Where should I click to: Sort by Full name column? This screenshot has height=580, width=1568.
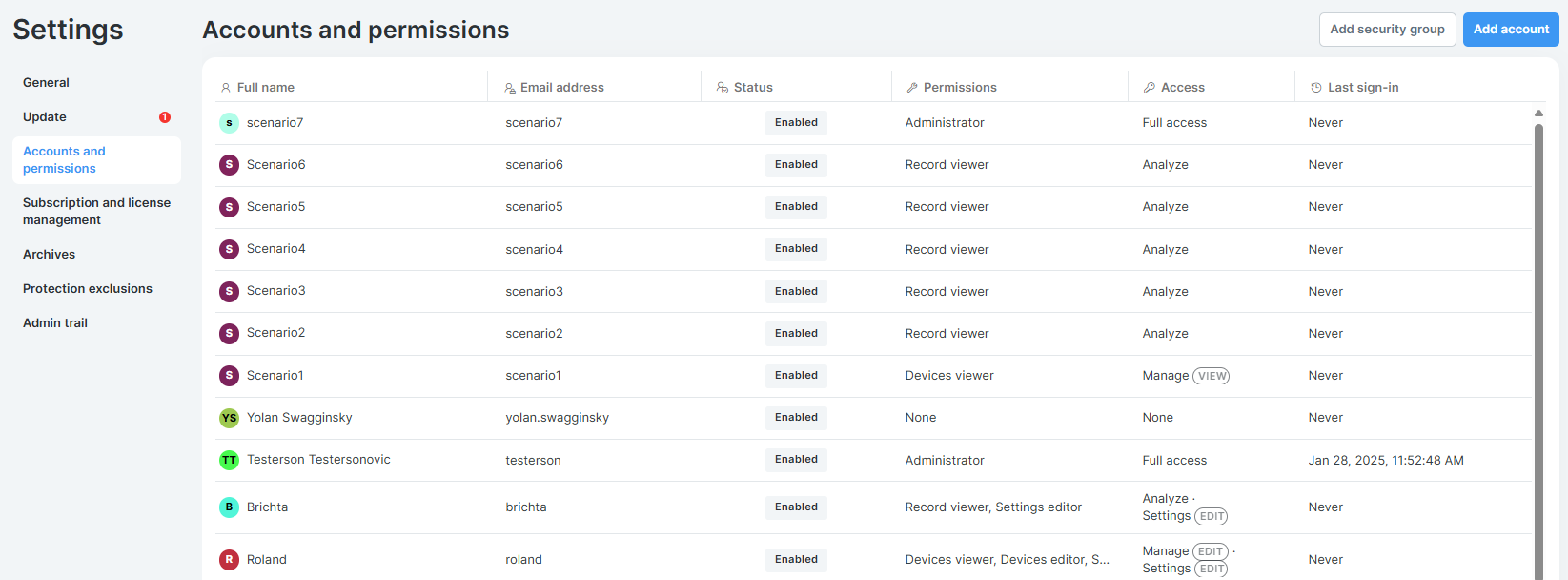pyautogui.click(x=265, y=88)
